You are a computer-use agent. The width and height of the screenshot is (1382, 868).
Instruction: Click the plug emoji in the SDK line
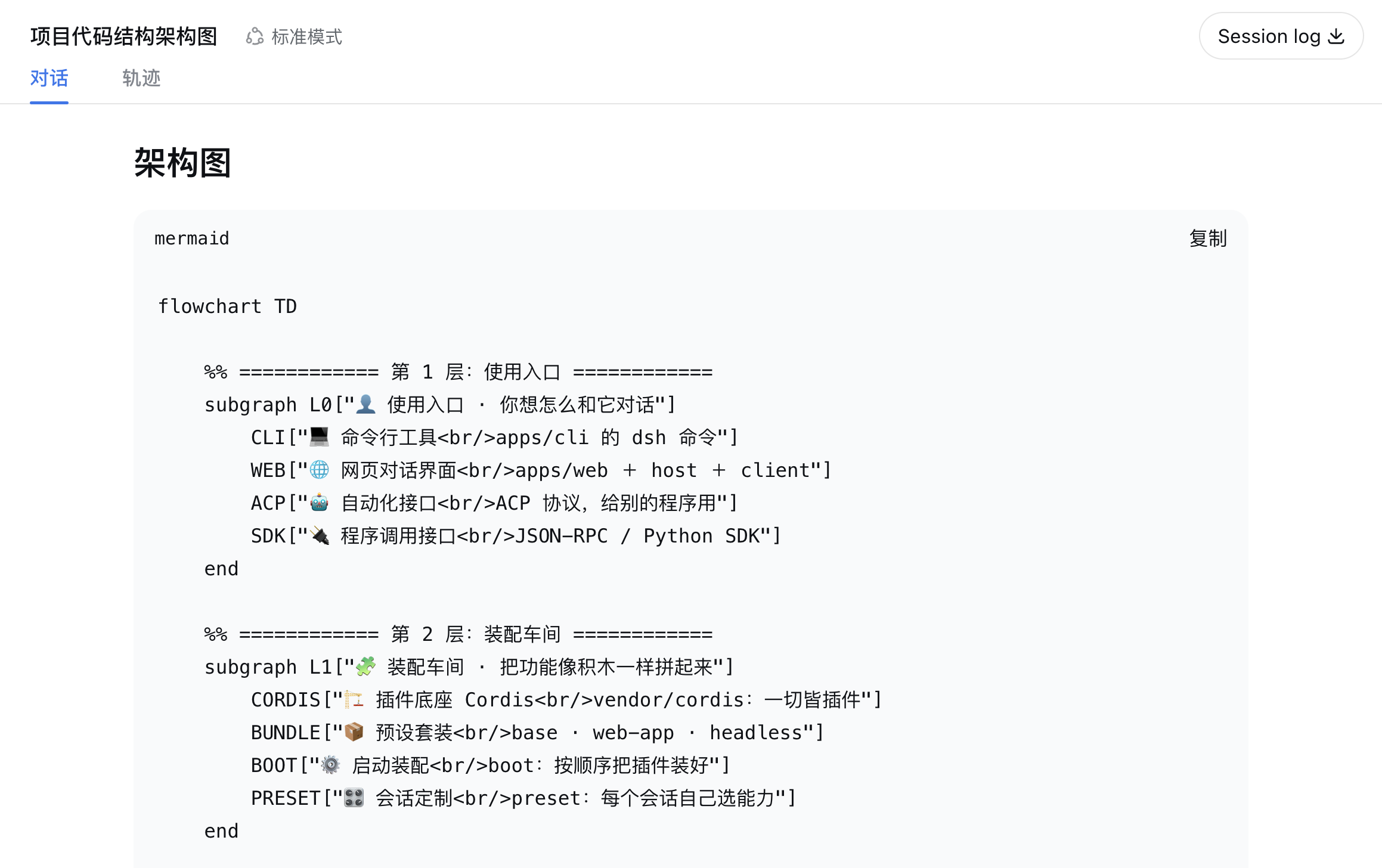320,535
